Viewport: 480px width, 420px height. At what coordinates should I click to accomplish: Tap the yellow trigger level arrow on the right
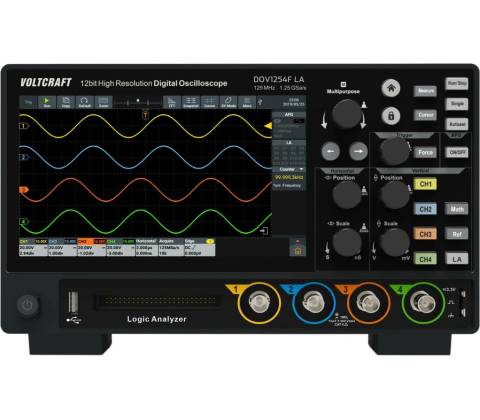(x=268, y=126)
